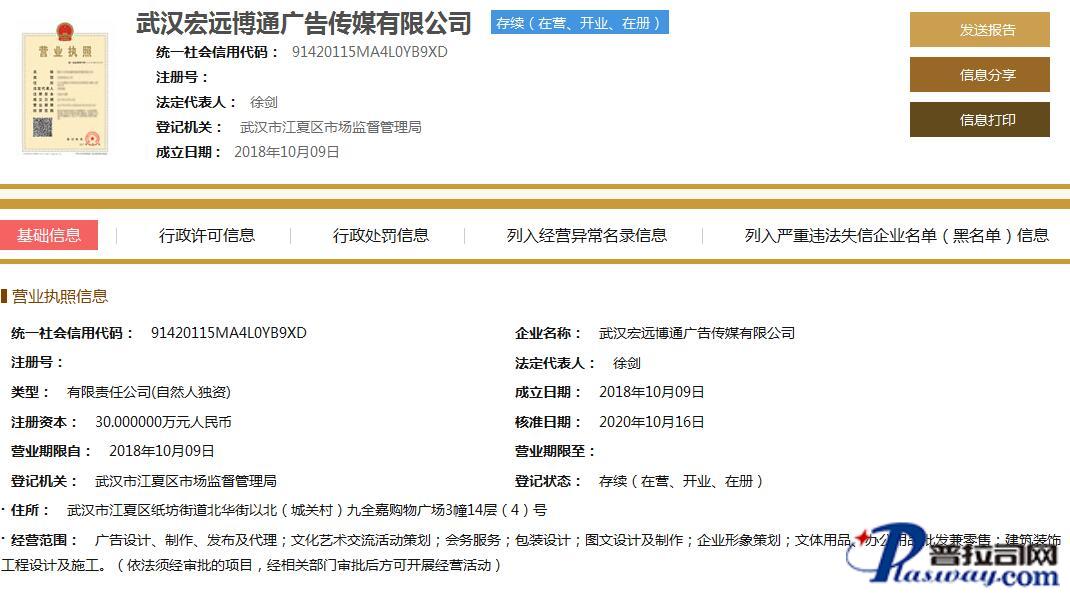
Task: Click the blue 存续 status badge
Action: pyautogui.click(x=579, y=23)
